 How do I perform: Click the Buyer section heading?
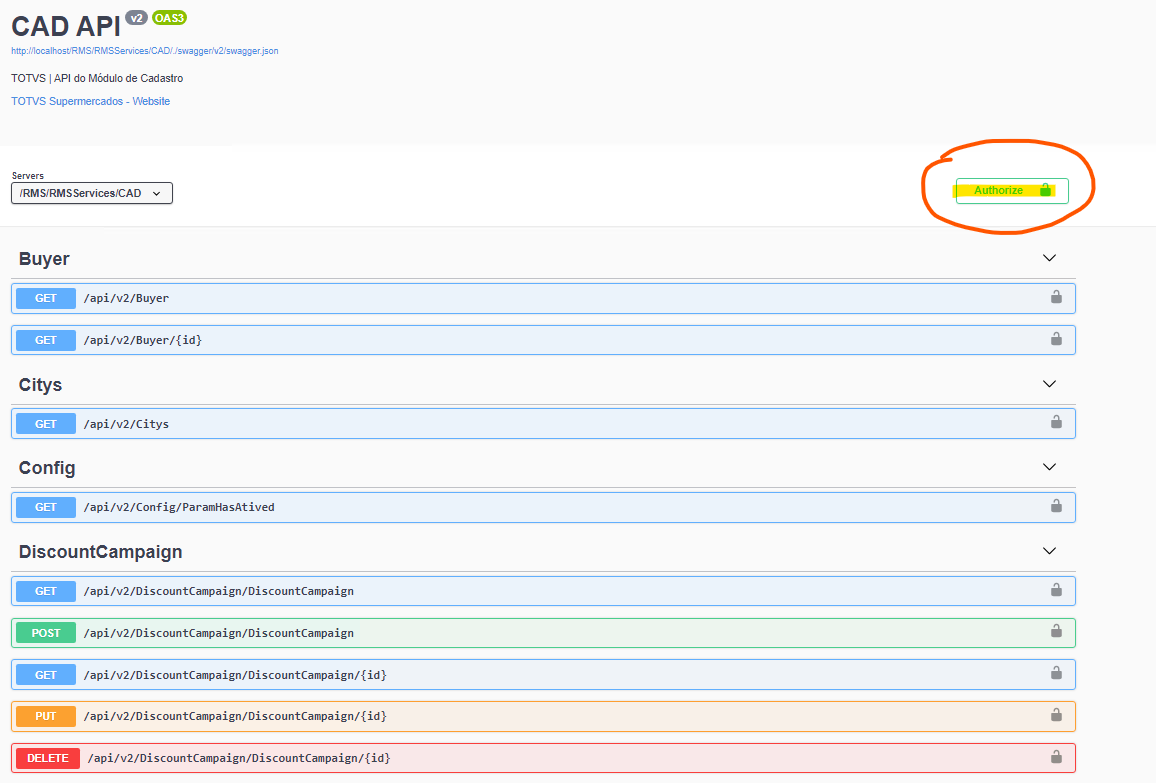[44, 259]
